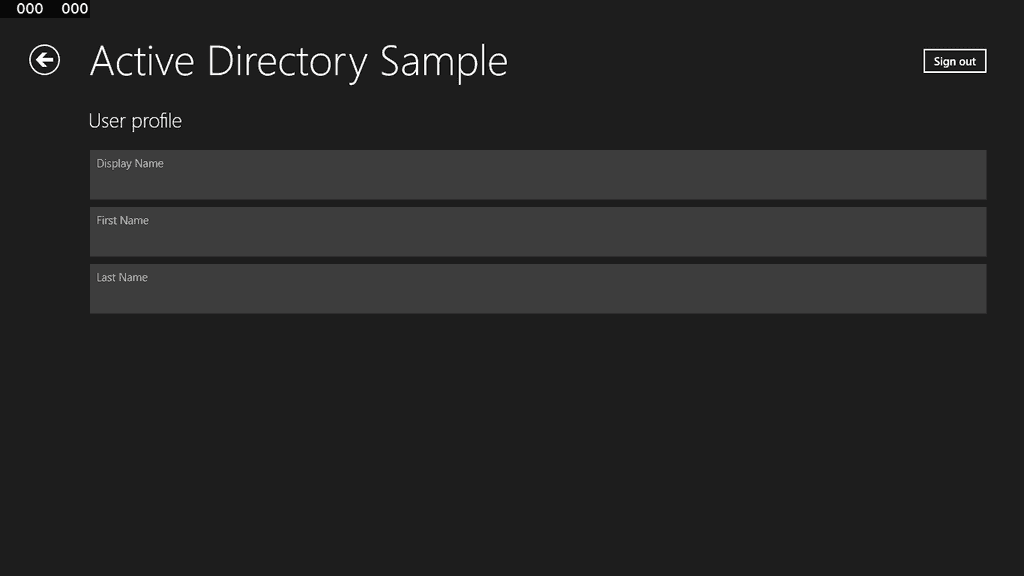
Task: Activate the Last Name text field
Action: 537,288
